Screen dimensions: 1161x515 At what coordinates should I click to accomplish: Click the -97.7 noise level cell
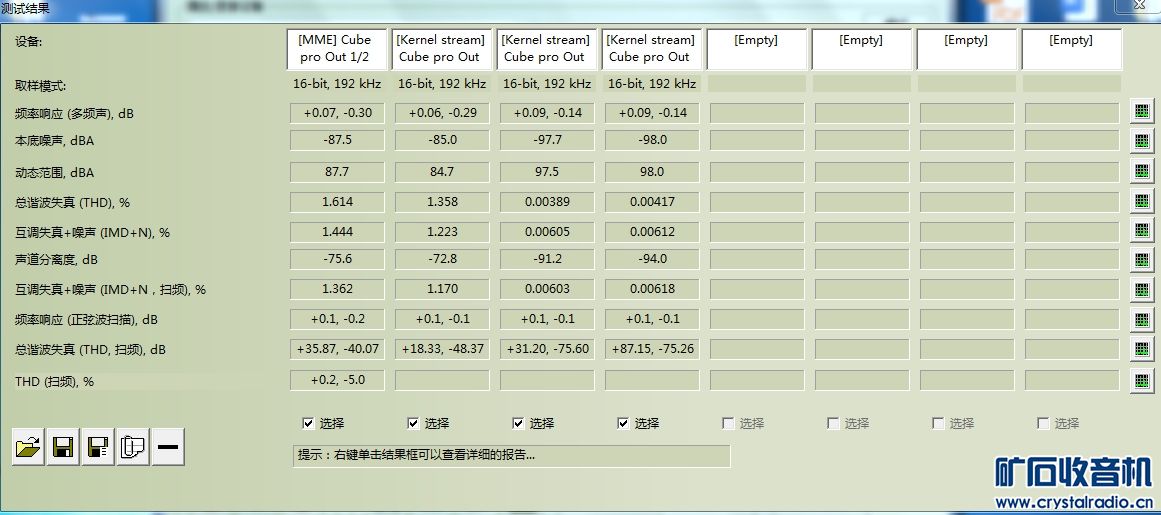coord(548,140)
